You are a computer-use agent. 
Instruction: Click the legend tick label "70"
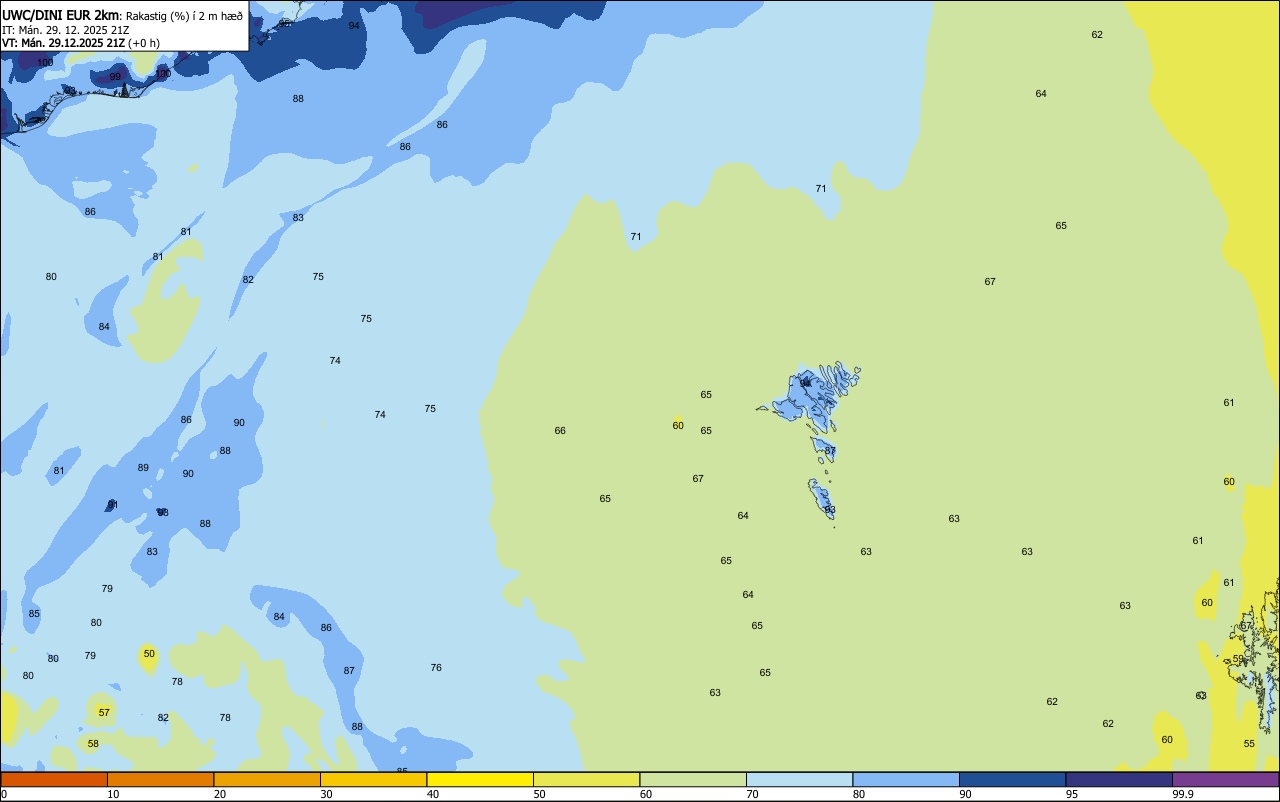[752, 794]
